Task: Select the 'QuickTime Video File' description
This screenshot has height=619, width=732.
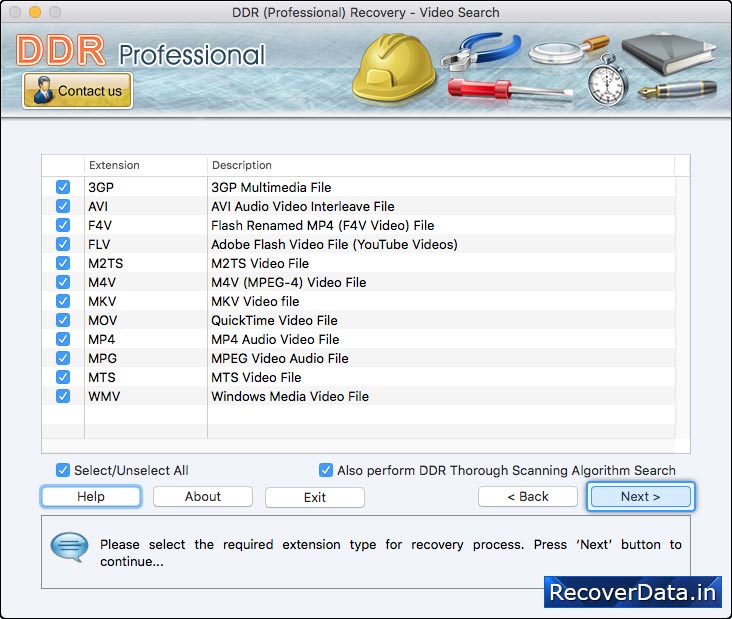Action: (274, 320)
